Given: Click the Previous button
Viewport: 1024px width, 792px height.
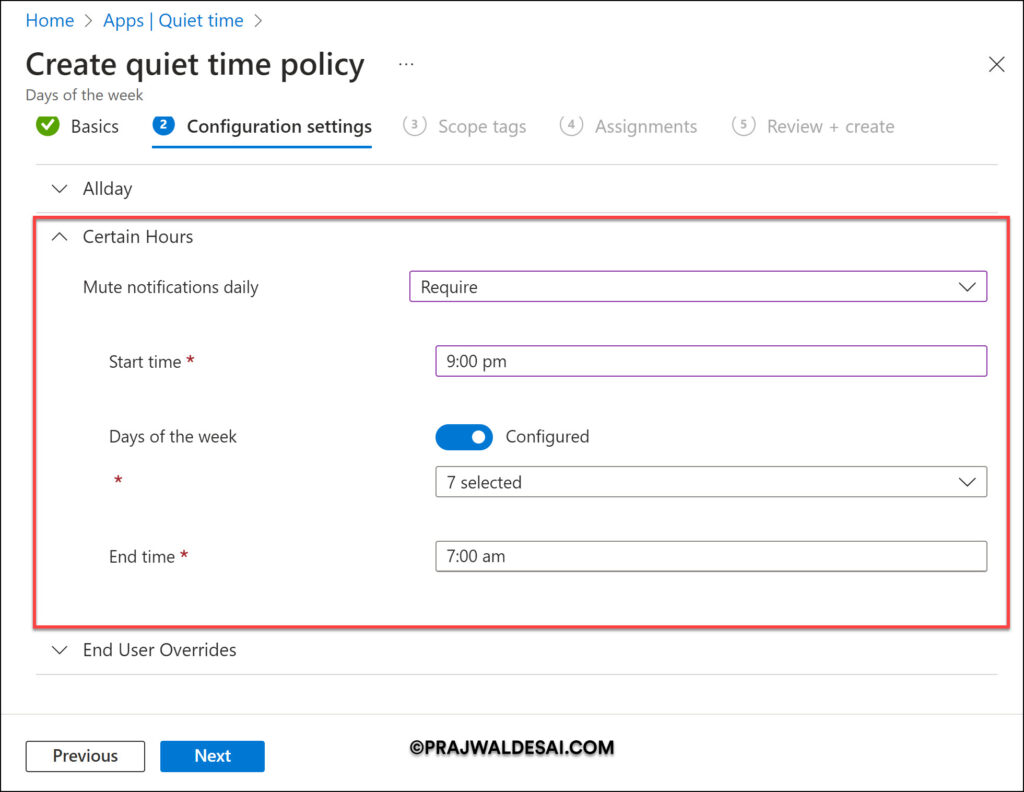Looking at the screenshot, I should coord(85,756).
